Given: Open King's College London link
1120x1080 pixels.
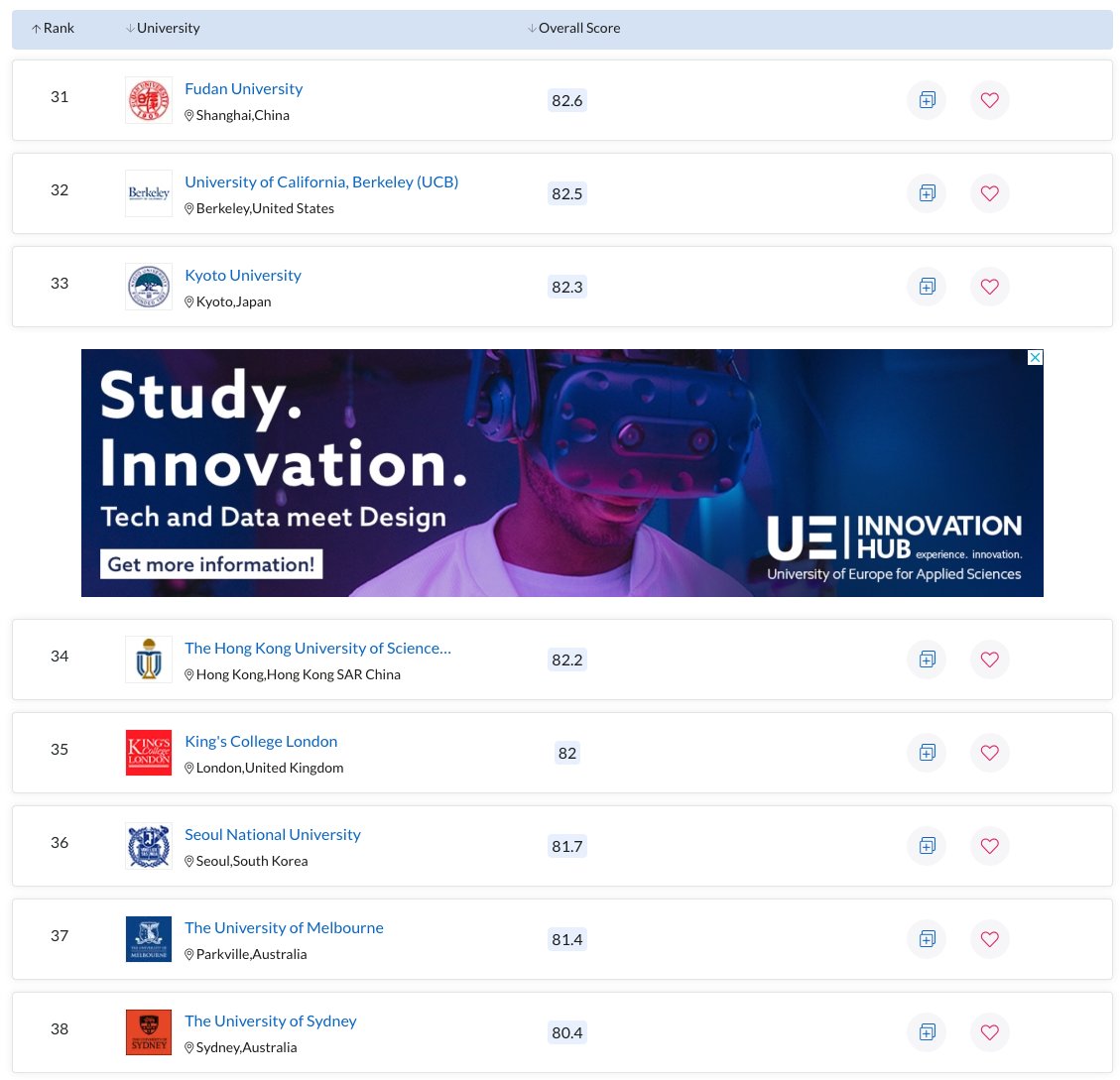Looking at the screenshot, I should 261,742.
